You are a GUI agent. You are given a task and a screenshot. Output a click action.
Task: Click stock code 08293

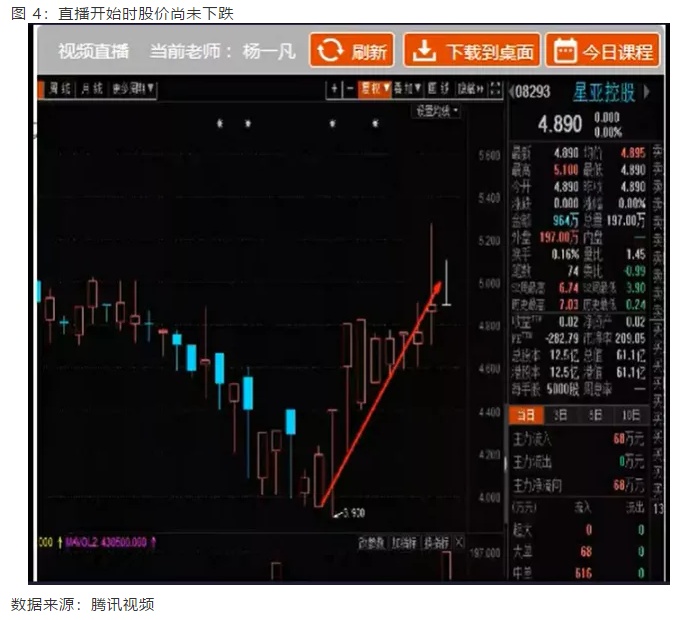pos(533,92)
